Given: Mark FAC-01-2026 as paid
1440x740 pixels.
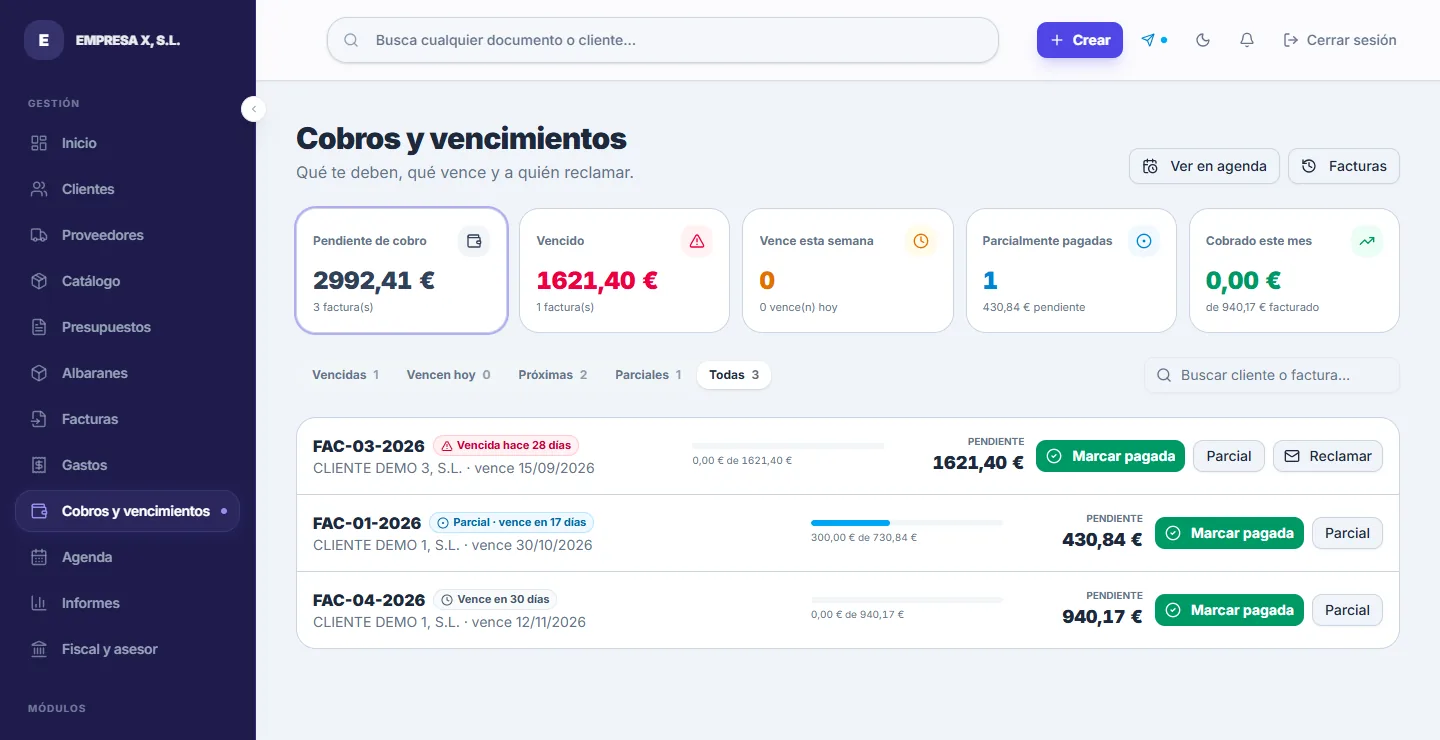Looking at the screenshot, I should [1229, 533].
